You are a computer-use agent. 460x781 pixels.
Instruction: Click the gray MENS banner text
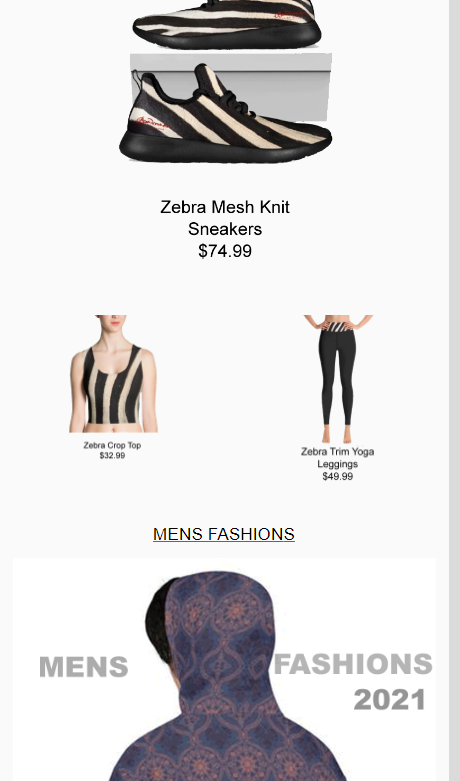pyautogui.click(x=84, y=667)
